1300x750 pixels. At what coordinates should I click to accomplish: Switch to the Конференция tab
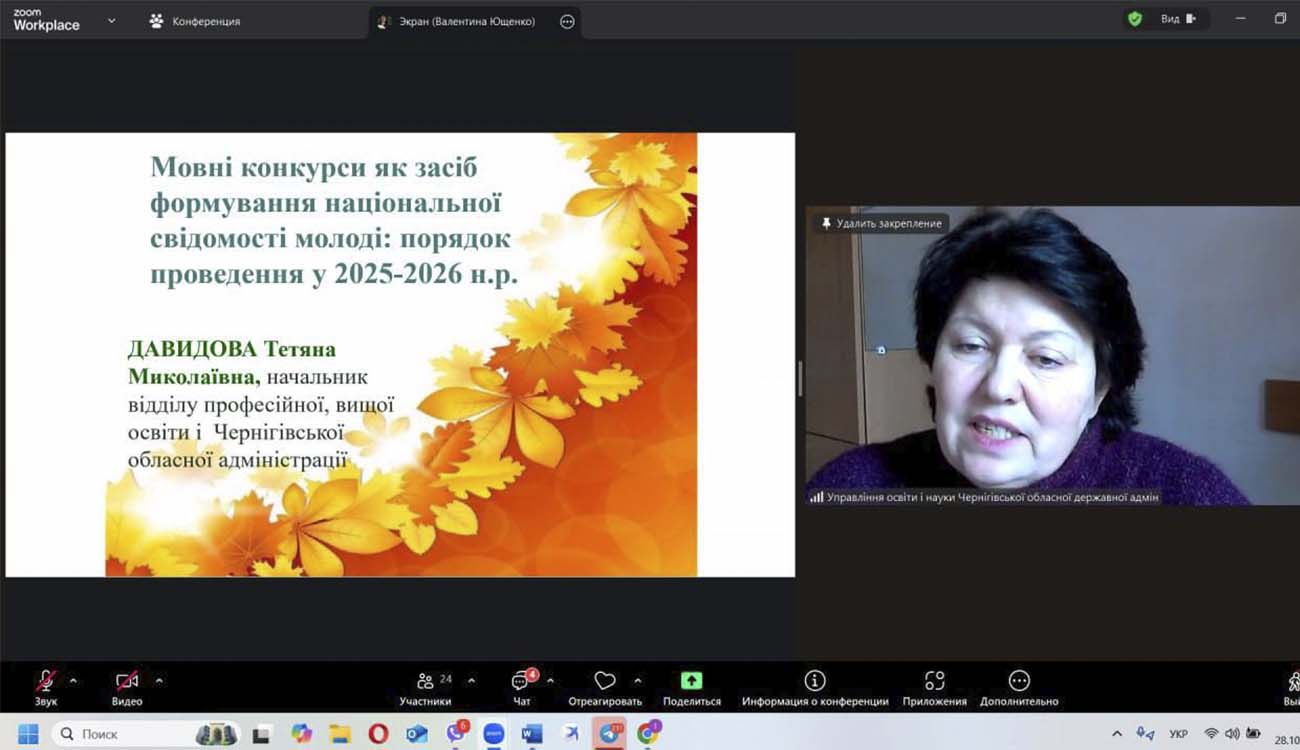pyautogui.click(x=195, y=21)
